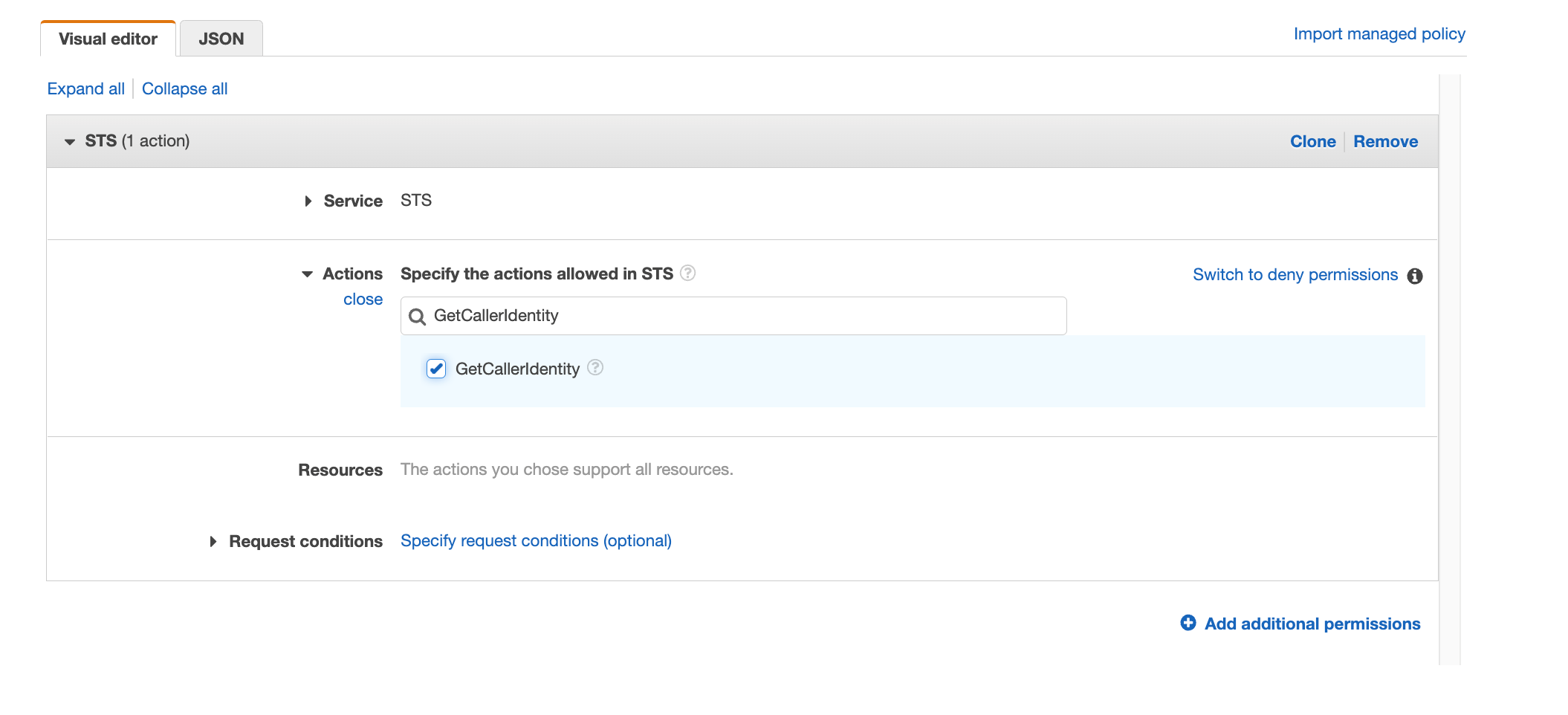This screenshot has height=715, width=1568.
Task: Switch to deny permissions
Action: 1295,274
